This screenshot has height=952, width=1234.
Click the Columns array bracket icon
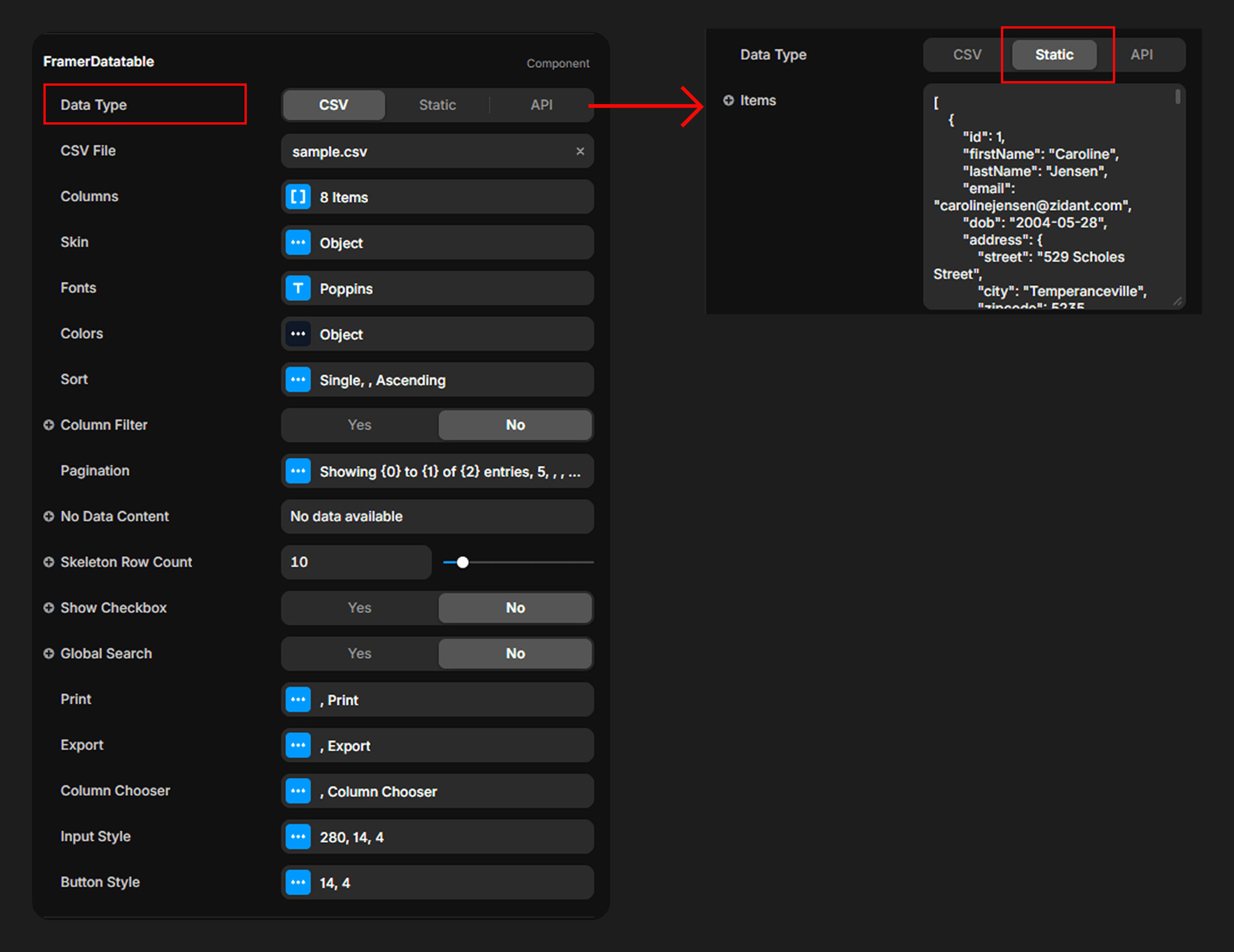pyautogui.click(x=298, y=197)
